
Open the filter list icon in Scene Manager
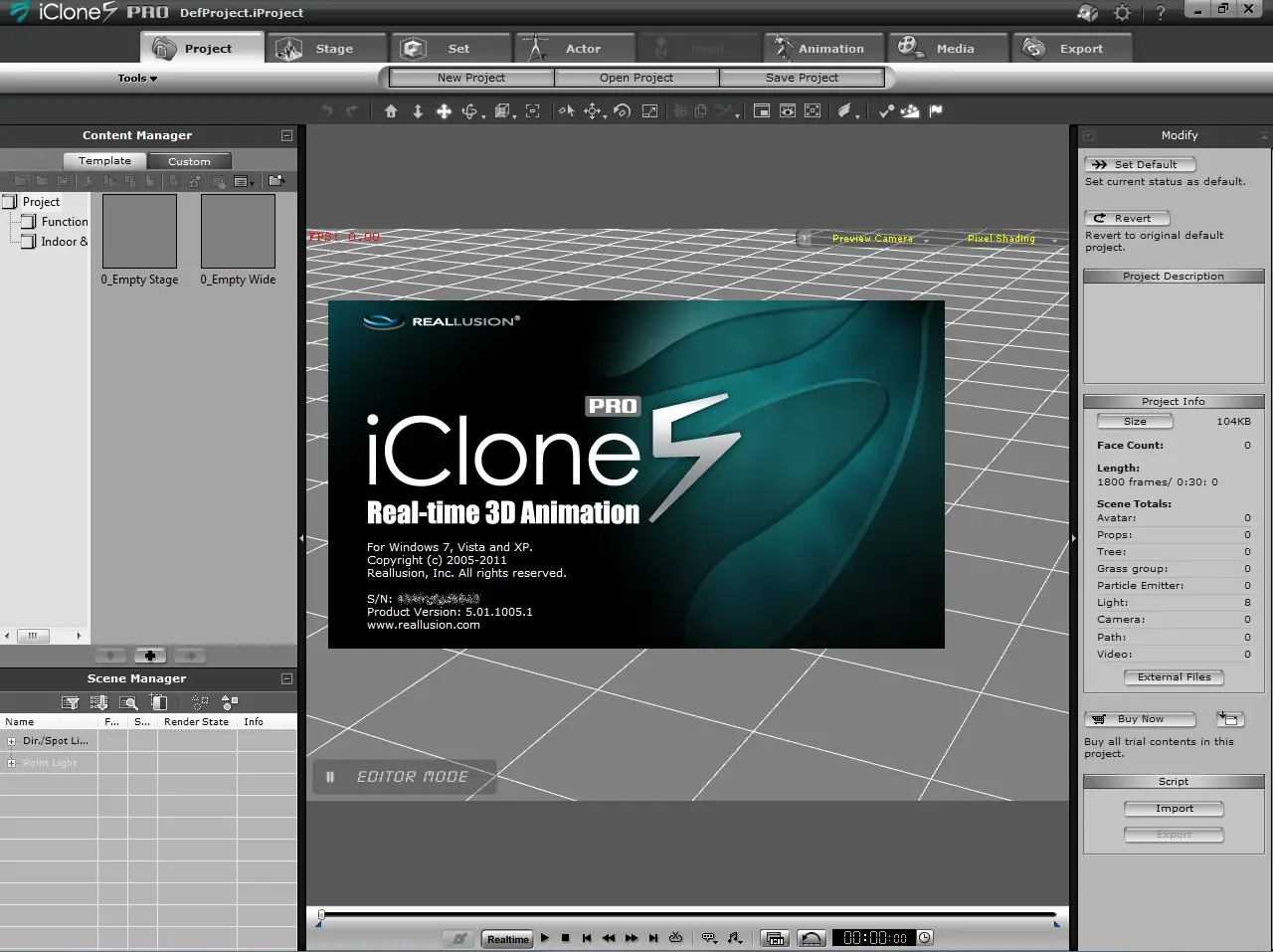(x=70, y=702)
